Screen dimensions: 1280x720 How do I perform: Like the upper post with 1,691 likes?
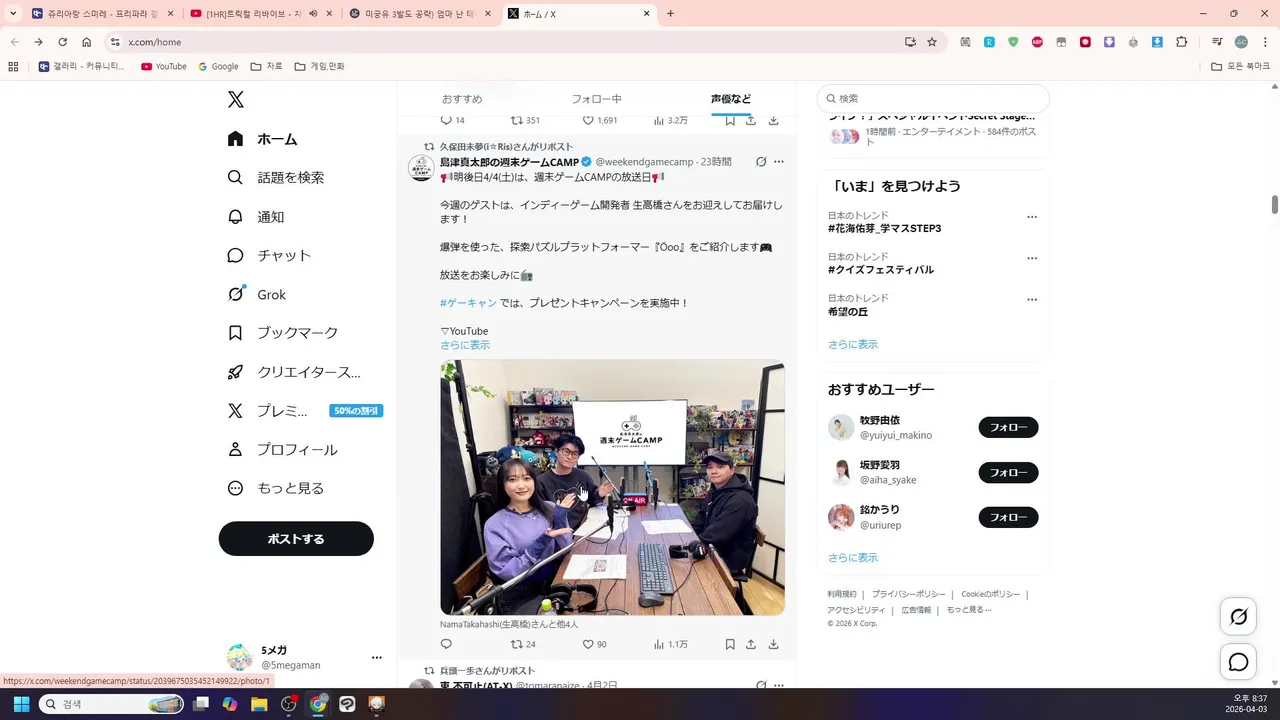(x=600, y=120)
